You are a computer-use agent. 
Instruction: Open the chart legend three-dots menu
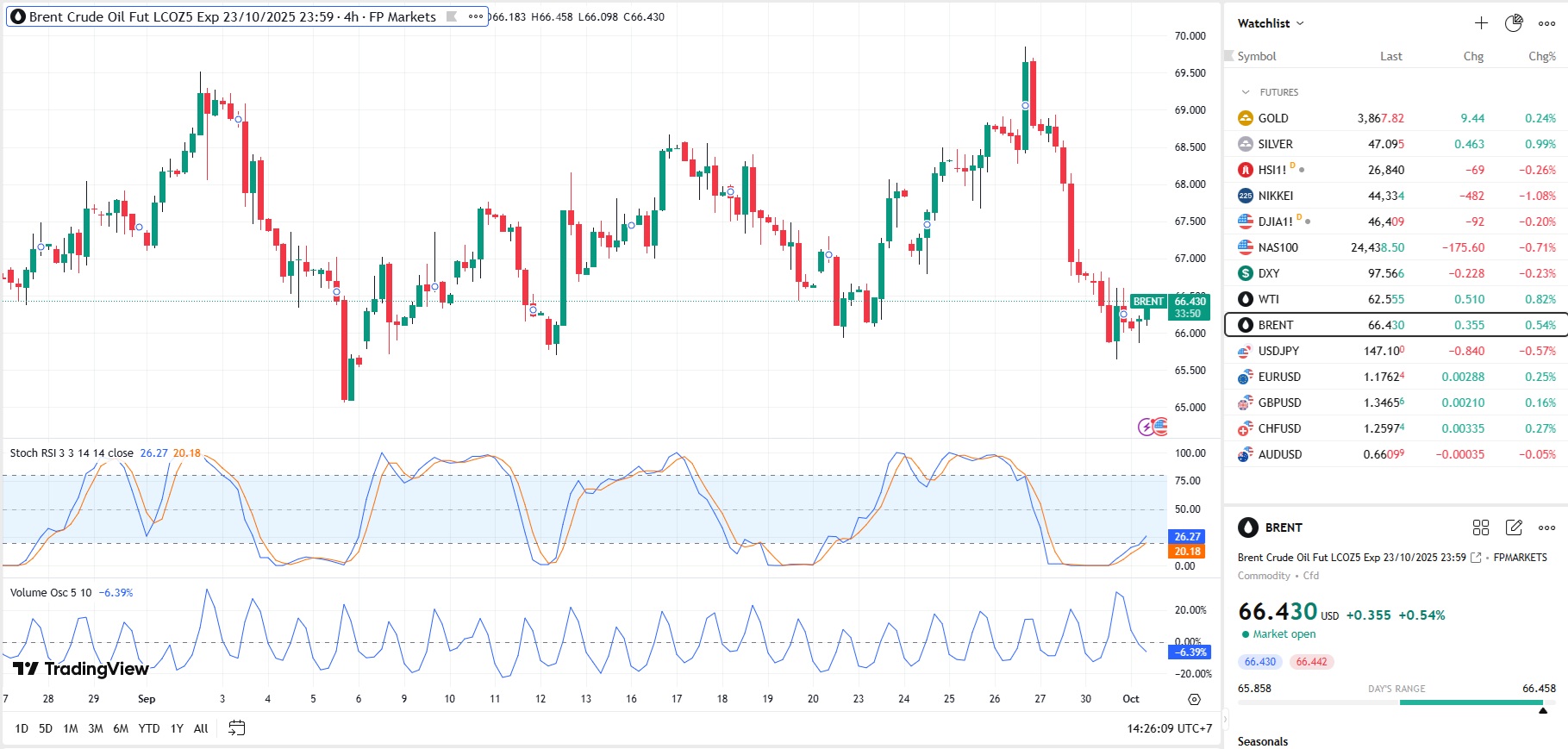tap(476, 16)
